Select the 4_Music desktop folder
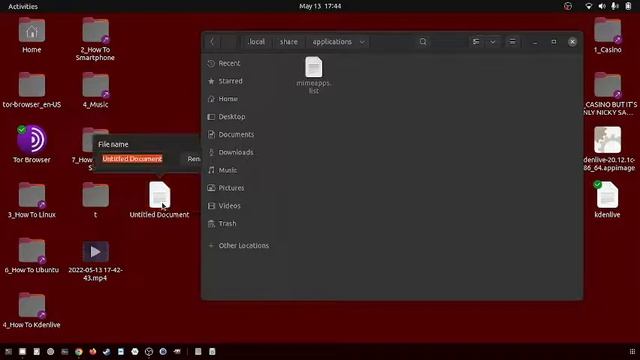 tap(96, 90)
